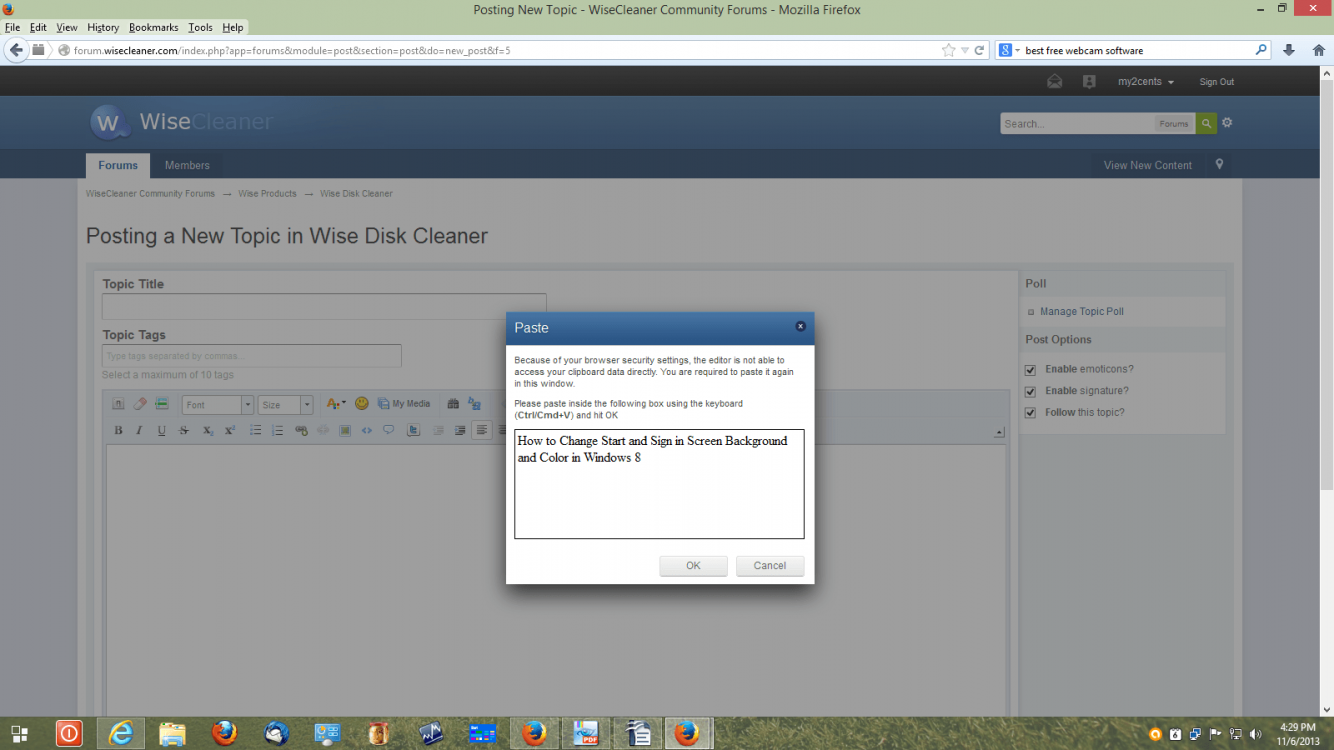
Task: Insert a bulleted list
Action: (255, 430)
